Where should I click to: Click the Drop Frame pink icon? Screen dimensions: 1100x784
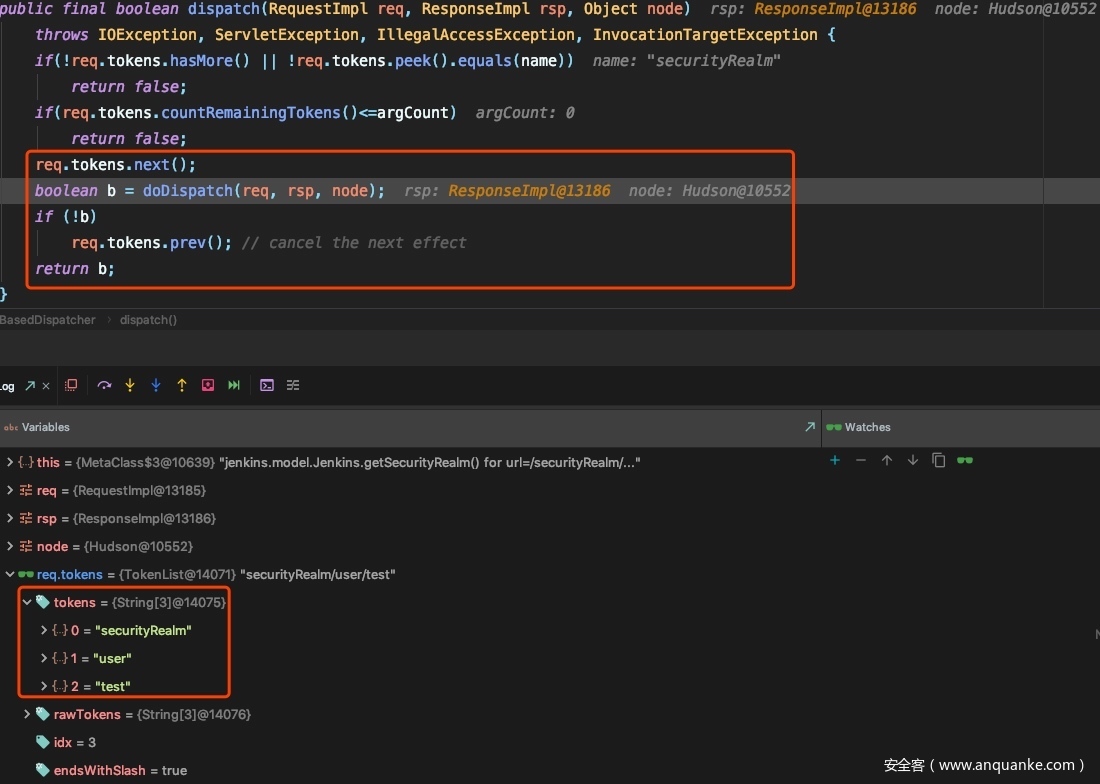208,385
